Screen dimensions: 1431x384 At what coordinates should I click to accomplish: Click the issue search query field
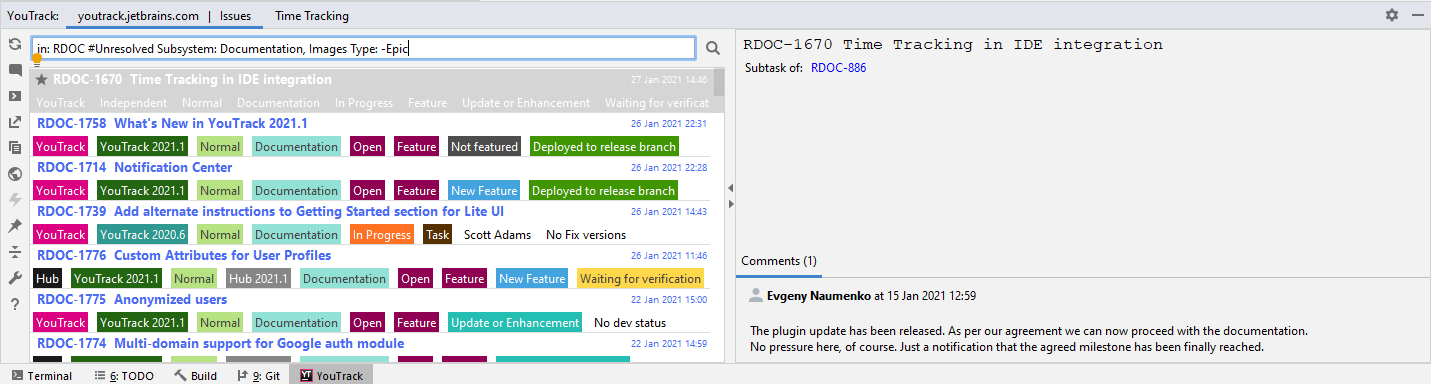[x=364, y=48]
